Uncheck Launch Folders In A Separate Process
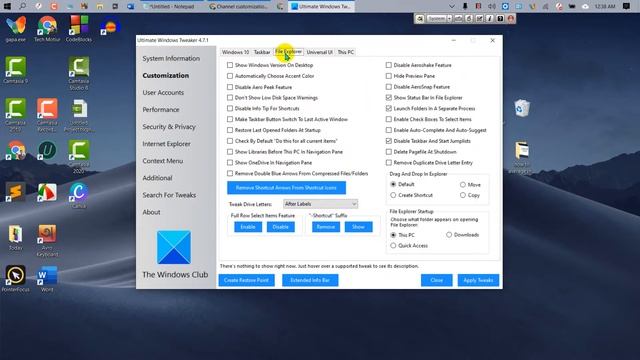Image resolution: width=640 pixels, height=360 pixels. pyautogui.click(x=389, y=109)
